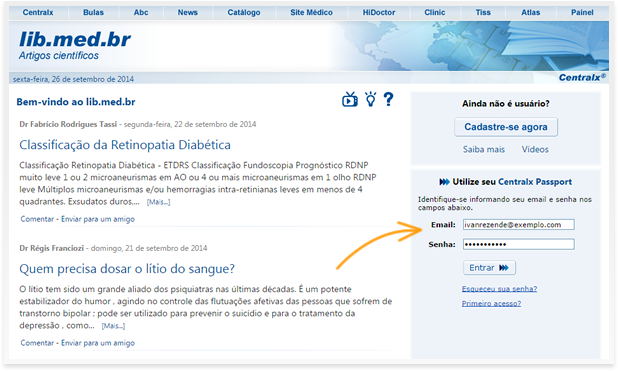Click [Mais...] on Retinopatia article
The height and width of the screenshot is (371, 618).
[x=158, y=202]
